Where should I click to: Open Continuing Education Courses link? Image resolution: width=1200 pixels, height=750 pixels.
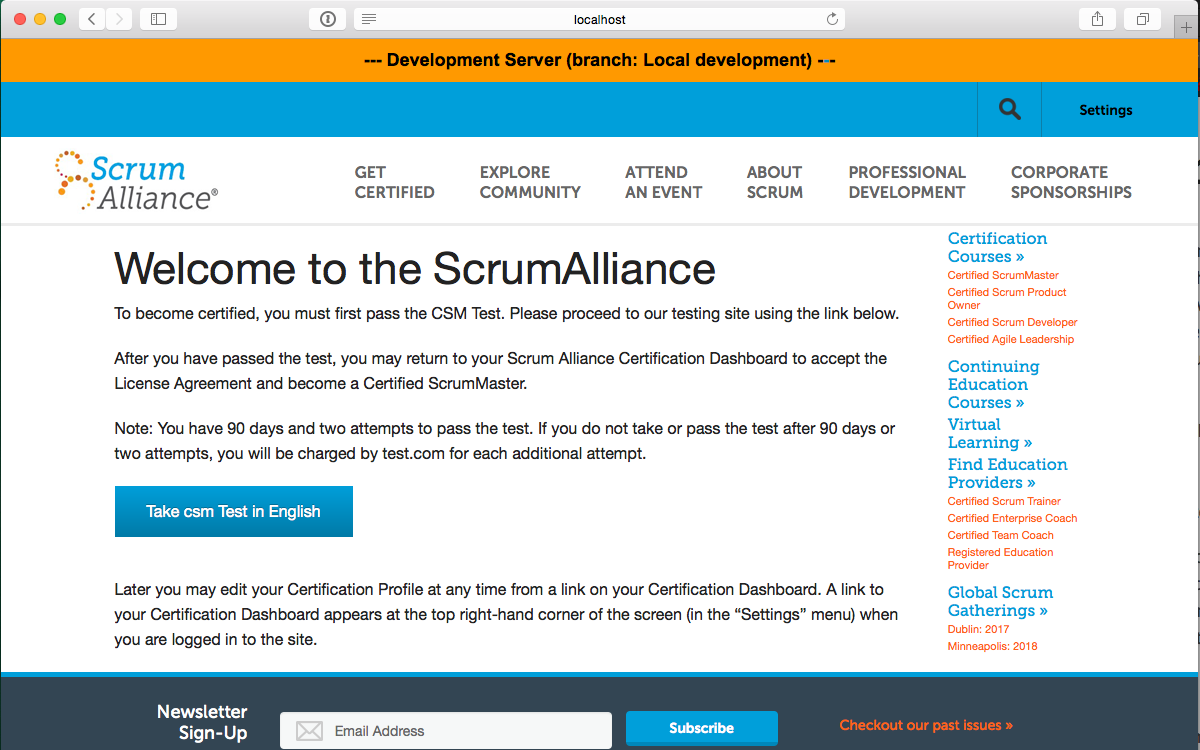tap(993, 384)
